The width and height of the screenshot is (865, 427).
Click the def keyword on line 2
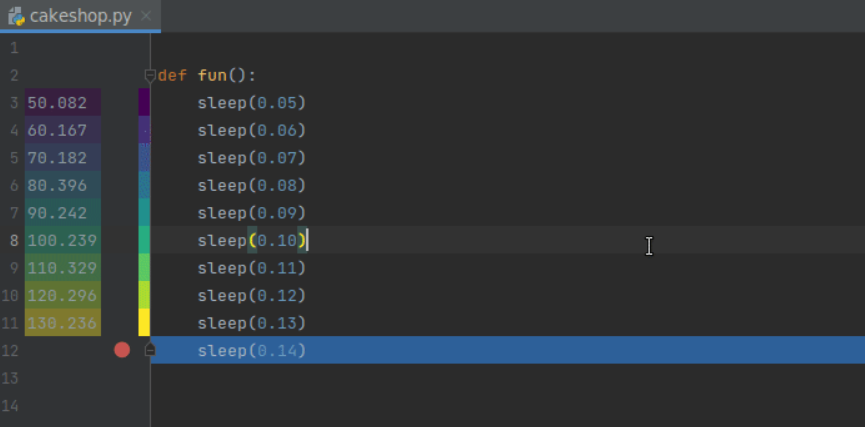pyautogui.click(x=173, y=76)
